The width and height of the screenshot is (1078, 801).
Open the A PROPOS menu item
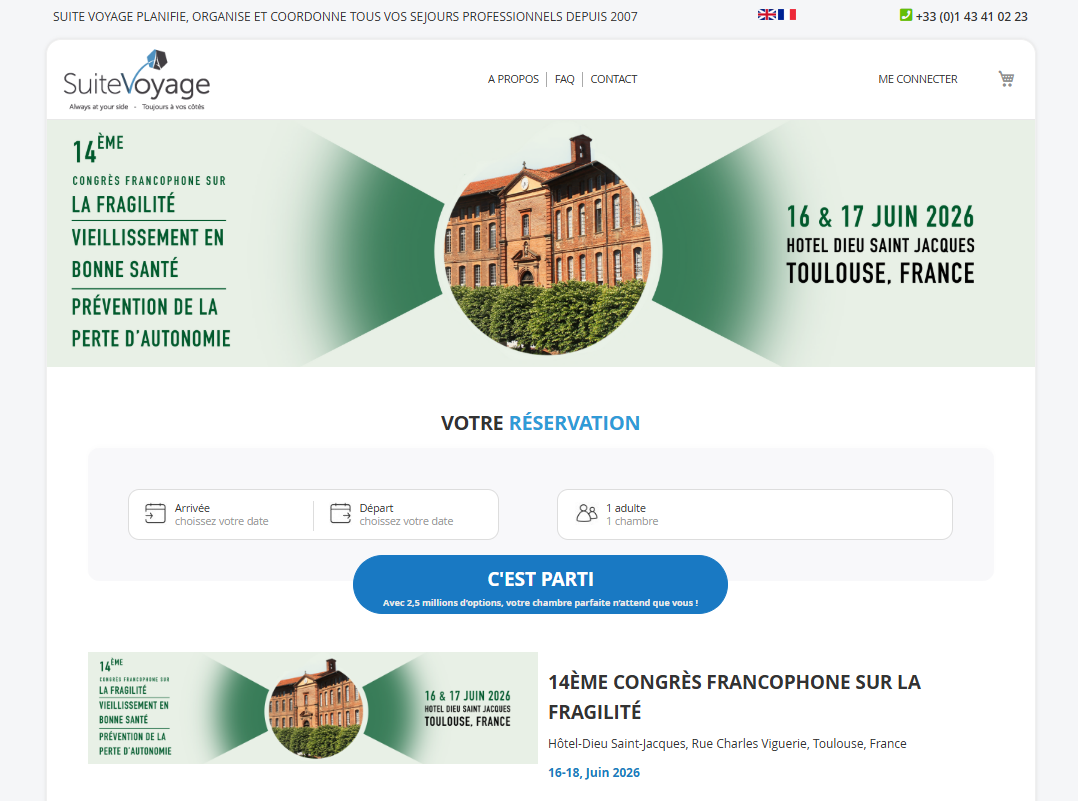513,79
